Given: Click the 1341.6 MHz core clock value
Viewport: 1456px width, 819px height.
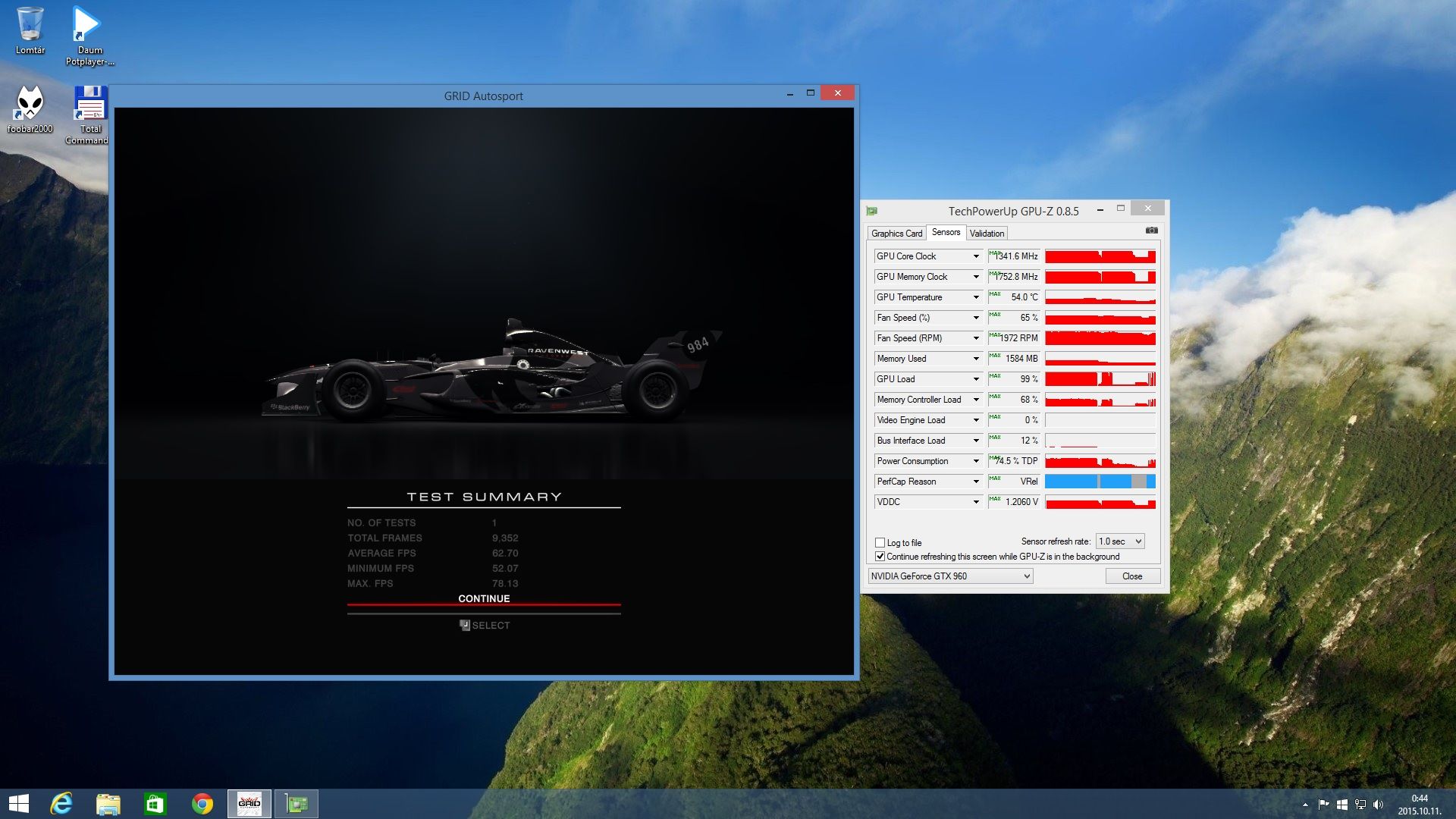Looking at the screenshot, I should (x=1014, y=256).
